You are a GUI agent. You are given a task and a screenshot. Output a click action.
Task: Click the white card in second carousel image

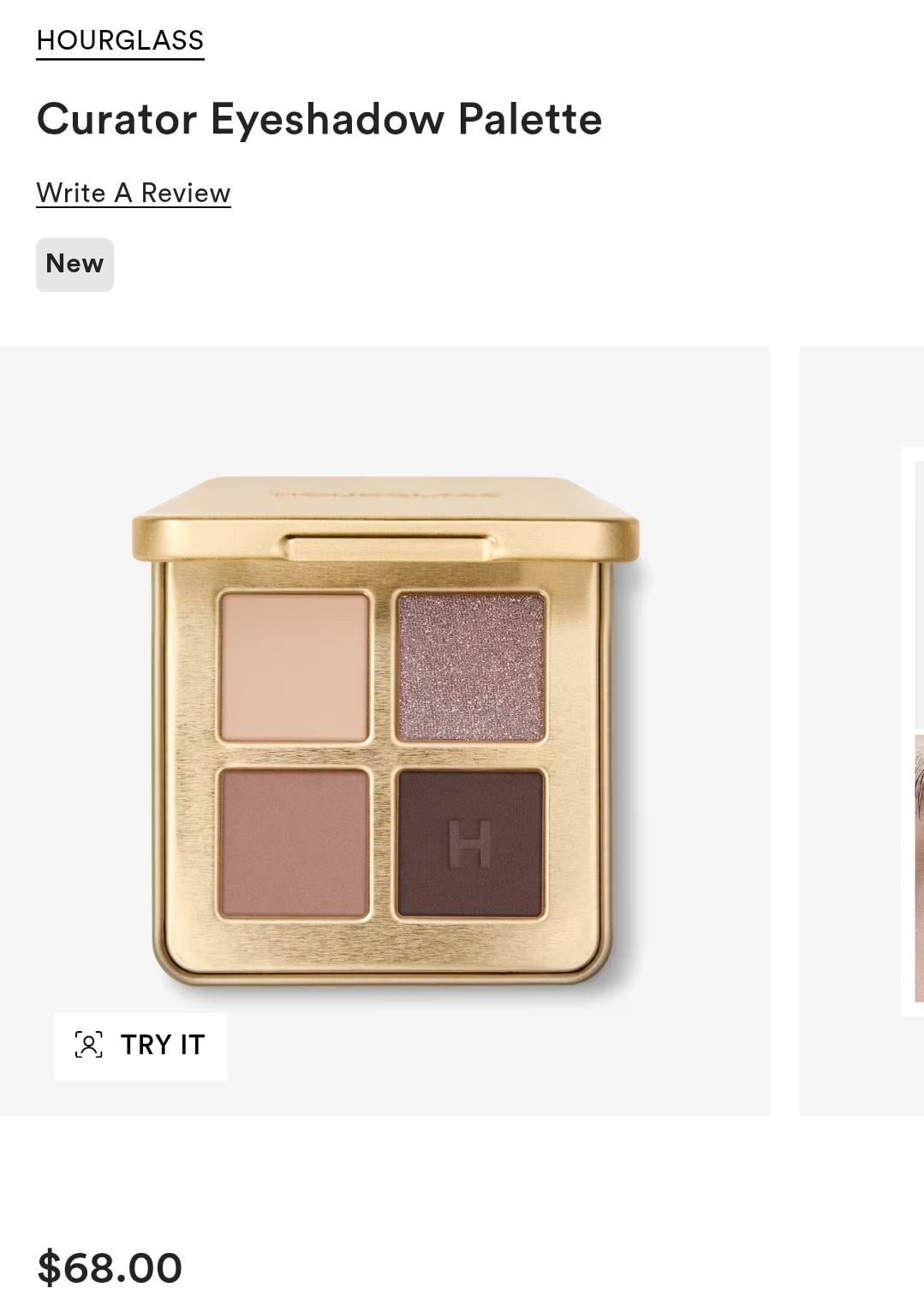click(913, 730)
